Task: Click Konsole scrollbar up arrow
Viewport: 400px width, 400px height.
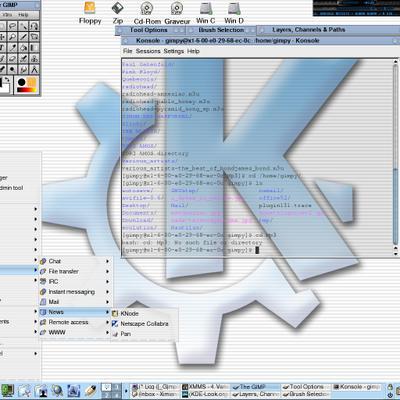Action: pos(396,62)
